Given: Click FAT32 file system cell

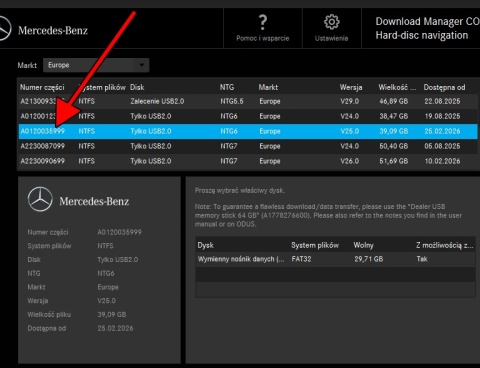Looking at the screenshot, I should (x=301, y=259).
